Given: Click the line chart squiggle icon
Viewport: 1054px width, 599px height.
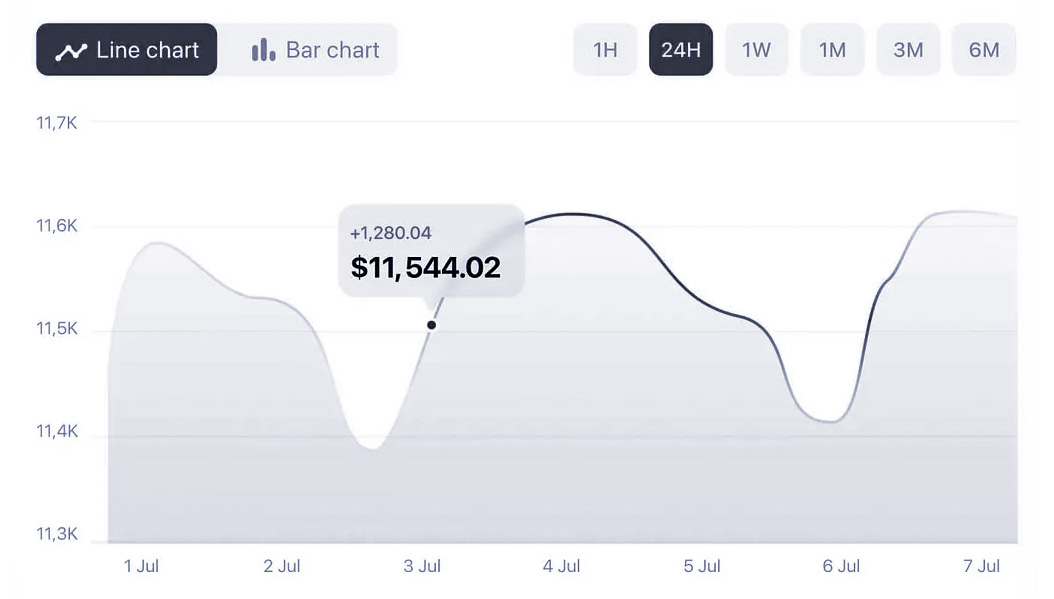Looking at the screenshot, I should (71, 51).
